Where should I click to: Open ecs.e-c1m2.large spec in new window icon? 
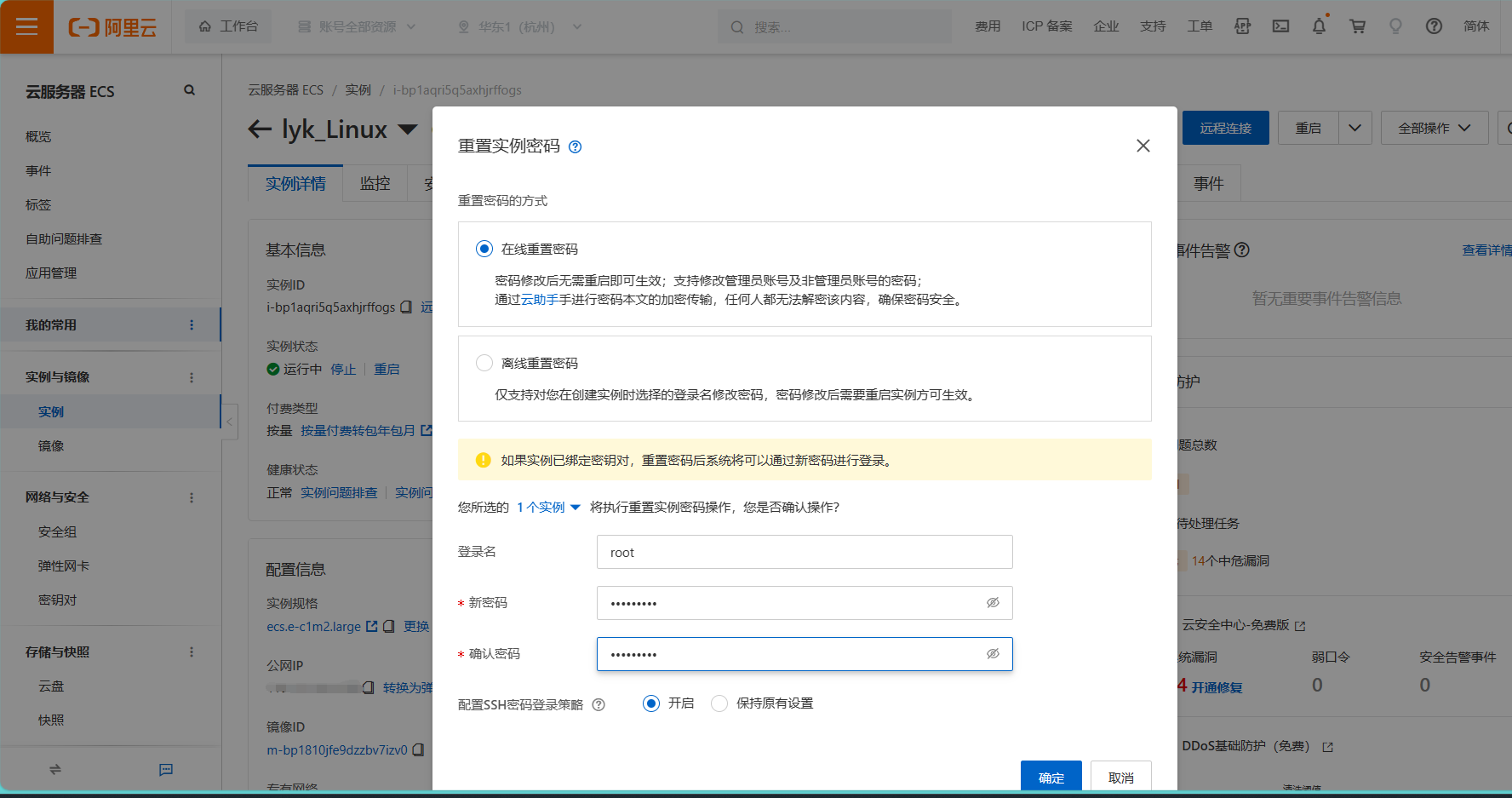[x=371, y=626]
